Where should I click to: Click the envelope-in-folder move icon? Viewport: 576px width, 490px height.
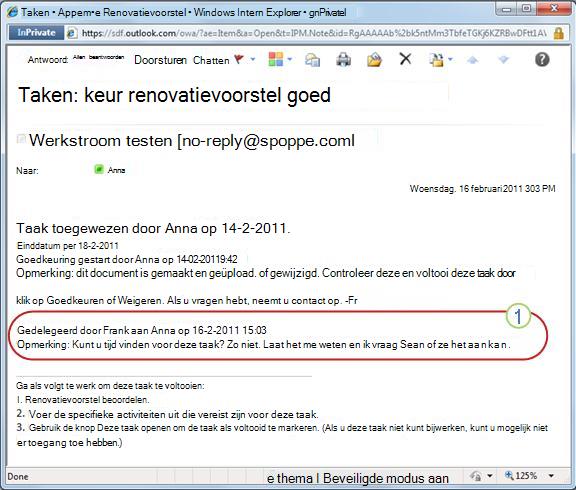point(374,60)
